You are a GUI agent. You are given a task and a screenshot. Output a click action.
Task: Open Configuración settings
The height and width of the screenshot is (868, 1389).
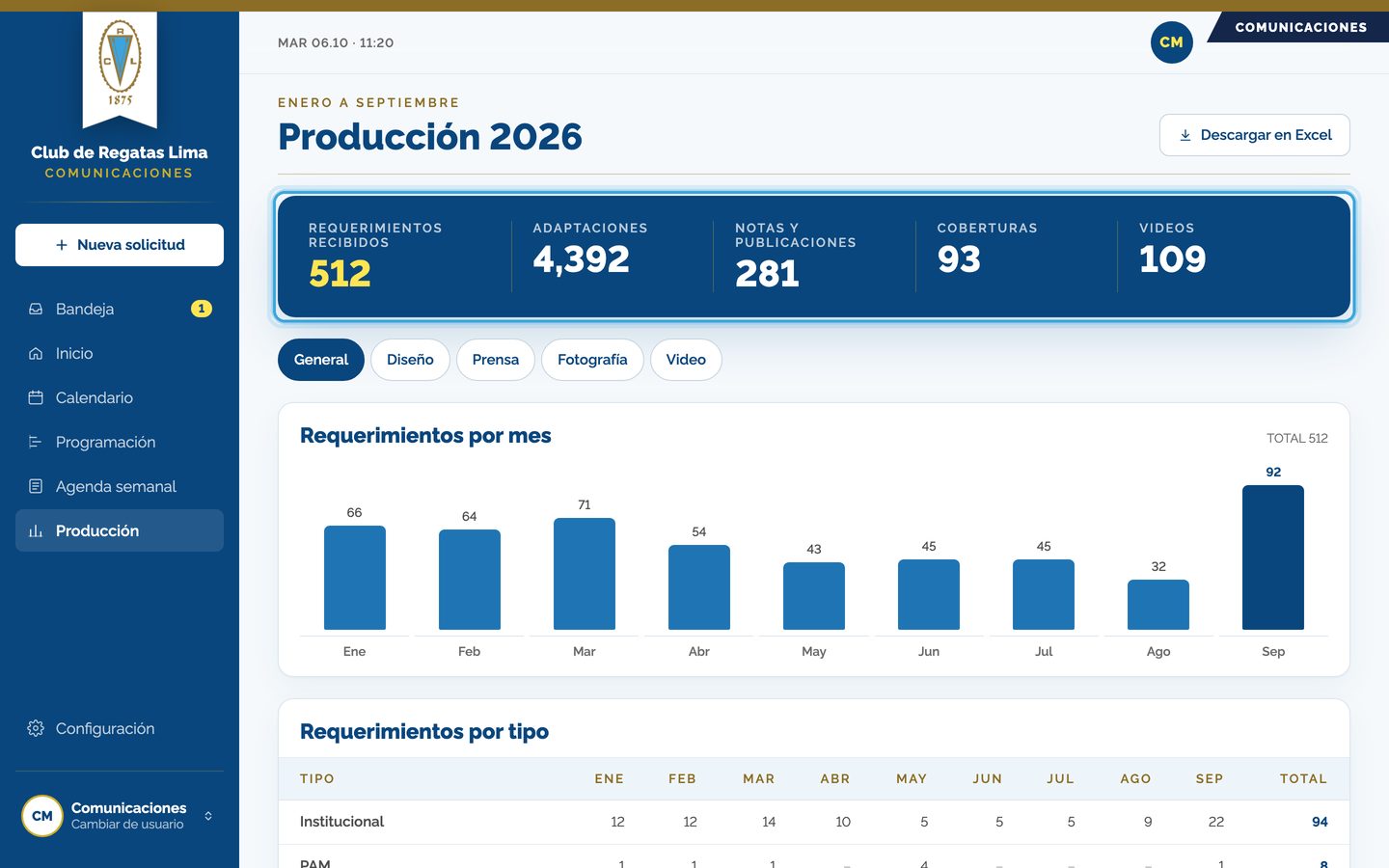tap(120, 728)
